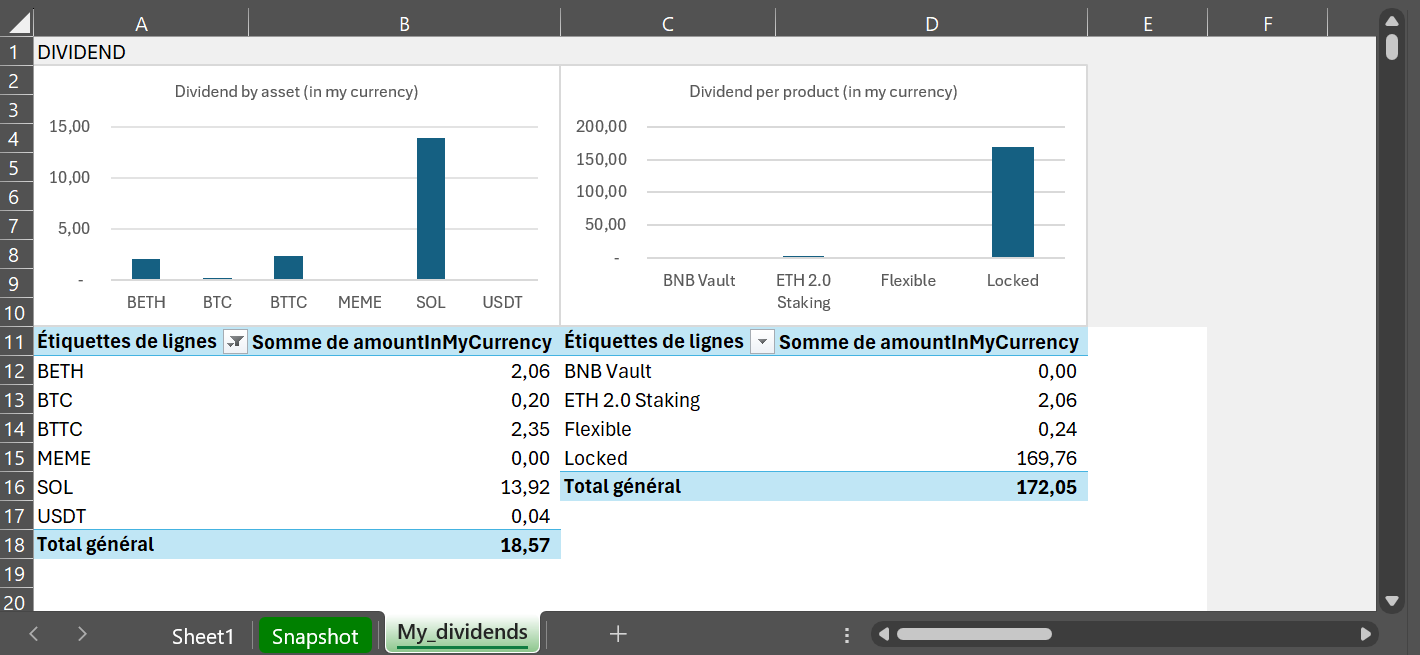
Task: Select column B header
Action: 404,24
